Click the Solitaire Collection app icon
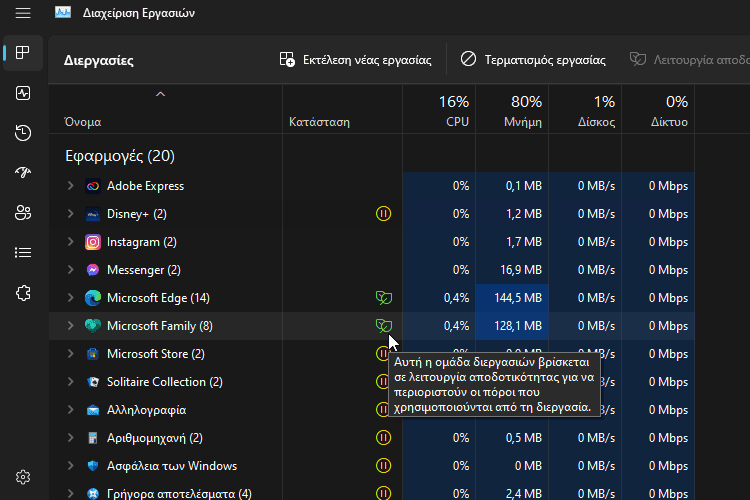 (93, 382)
